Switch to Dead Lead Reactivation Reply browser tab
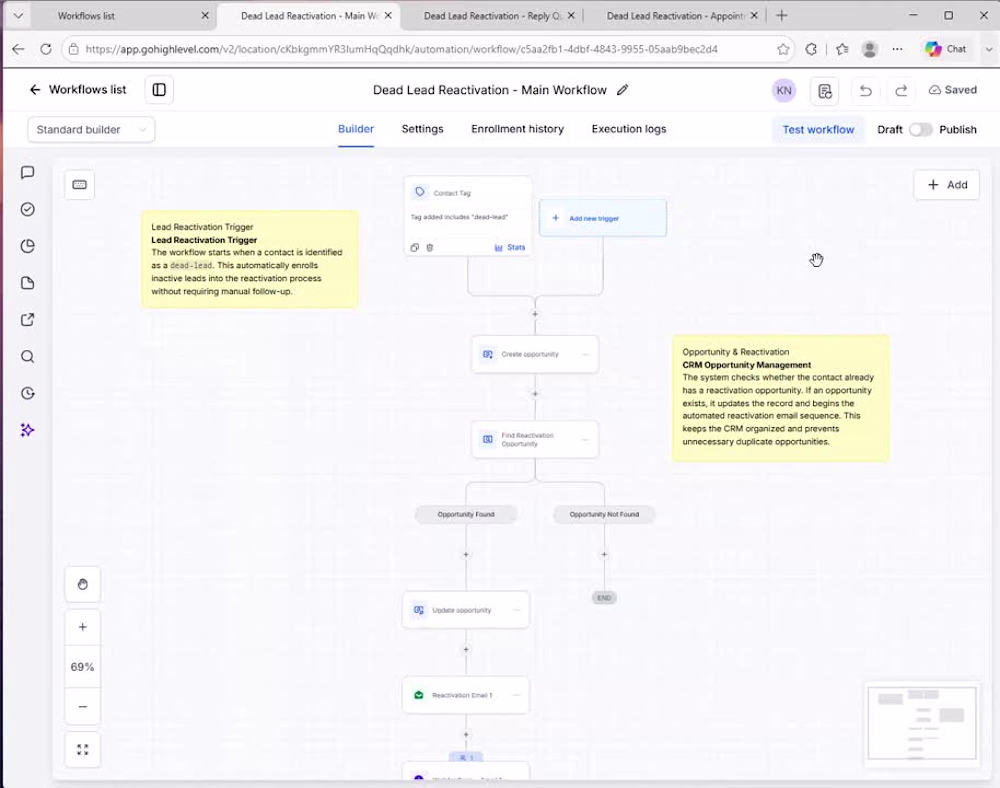Screen dimensions: 1000x788 [491, 16]
